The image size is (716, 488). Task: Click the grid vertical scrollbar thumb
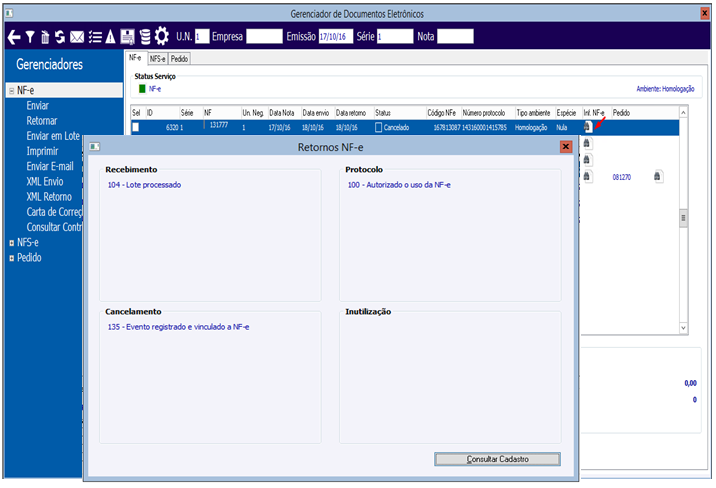pyautogui.click(x=683, y=218)
